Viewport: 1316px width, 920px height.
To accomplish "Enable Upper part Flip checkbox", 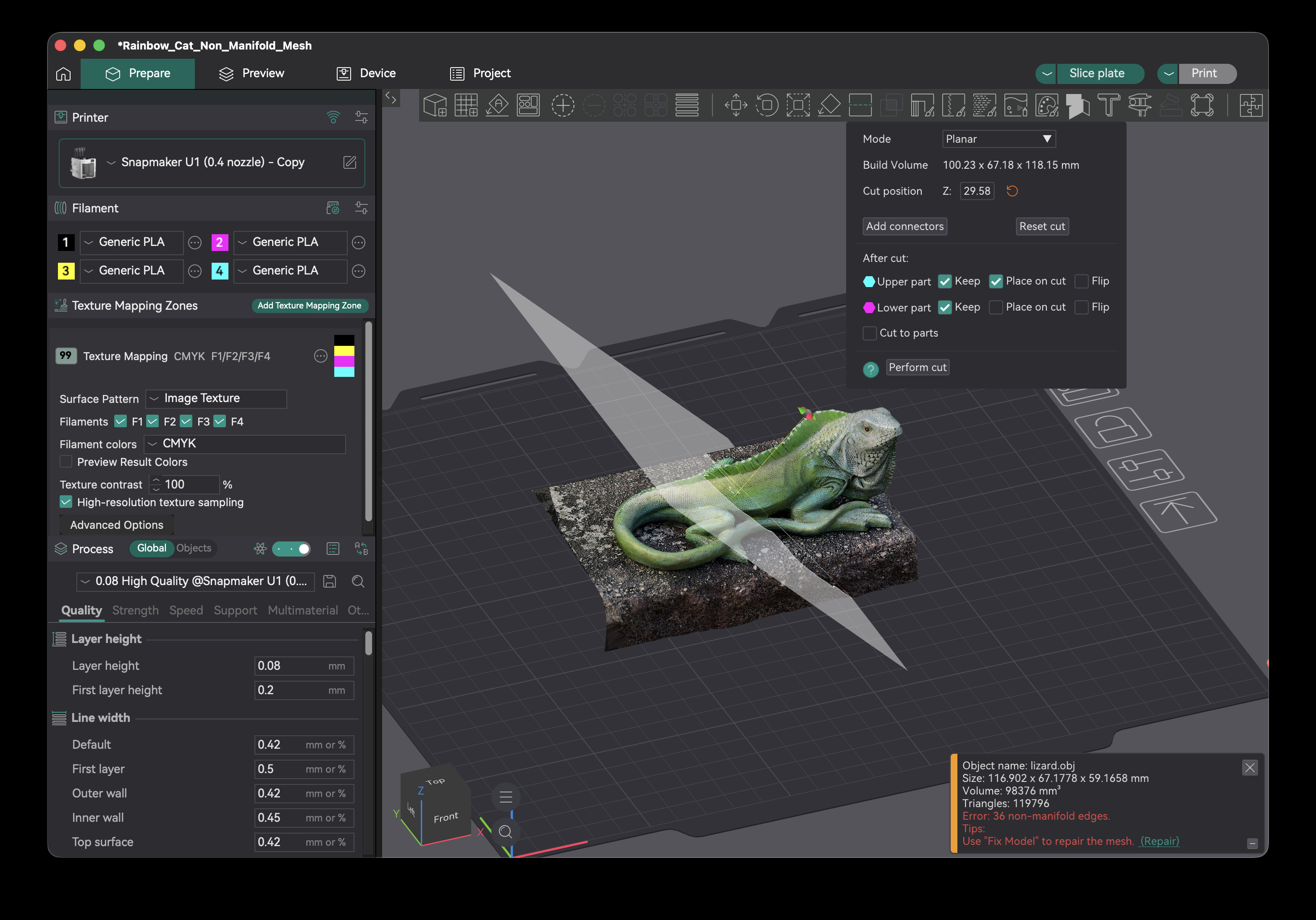I will (x=1082, y=281).
